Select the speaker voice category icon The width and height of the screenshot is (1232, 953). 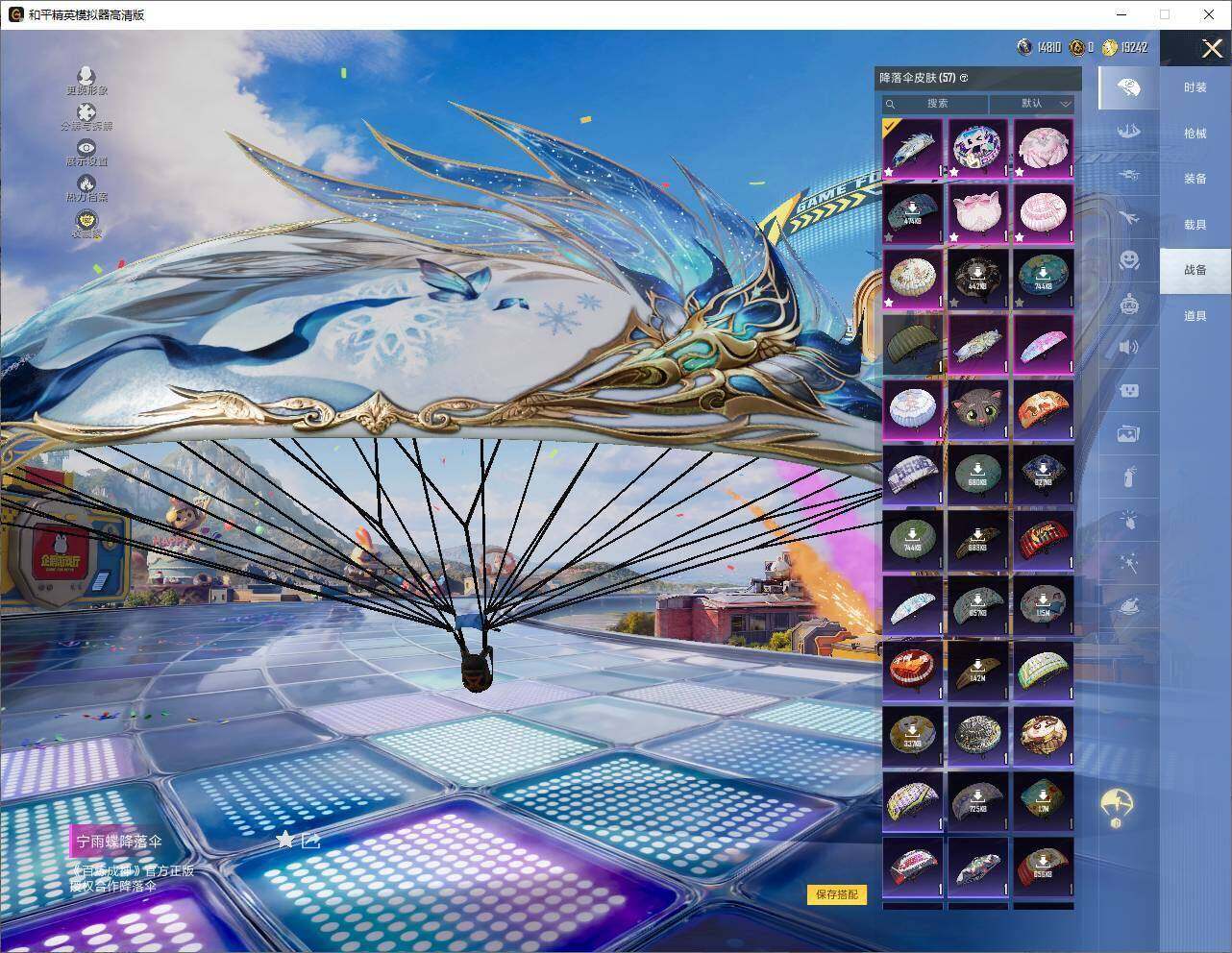point(1129,347)
